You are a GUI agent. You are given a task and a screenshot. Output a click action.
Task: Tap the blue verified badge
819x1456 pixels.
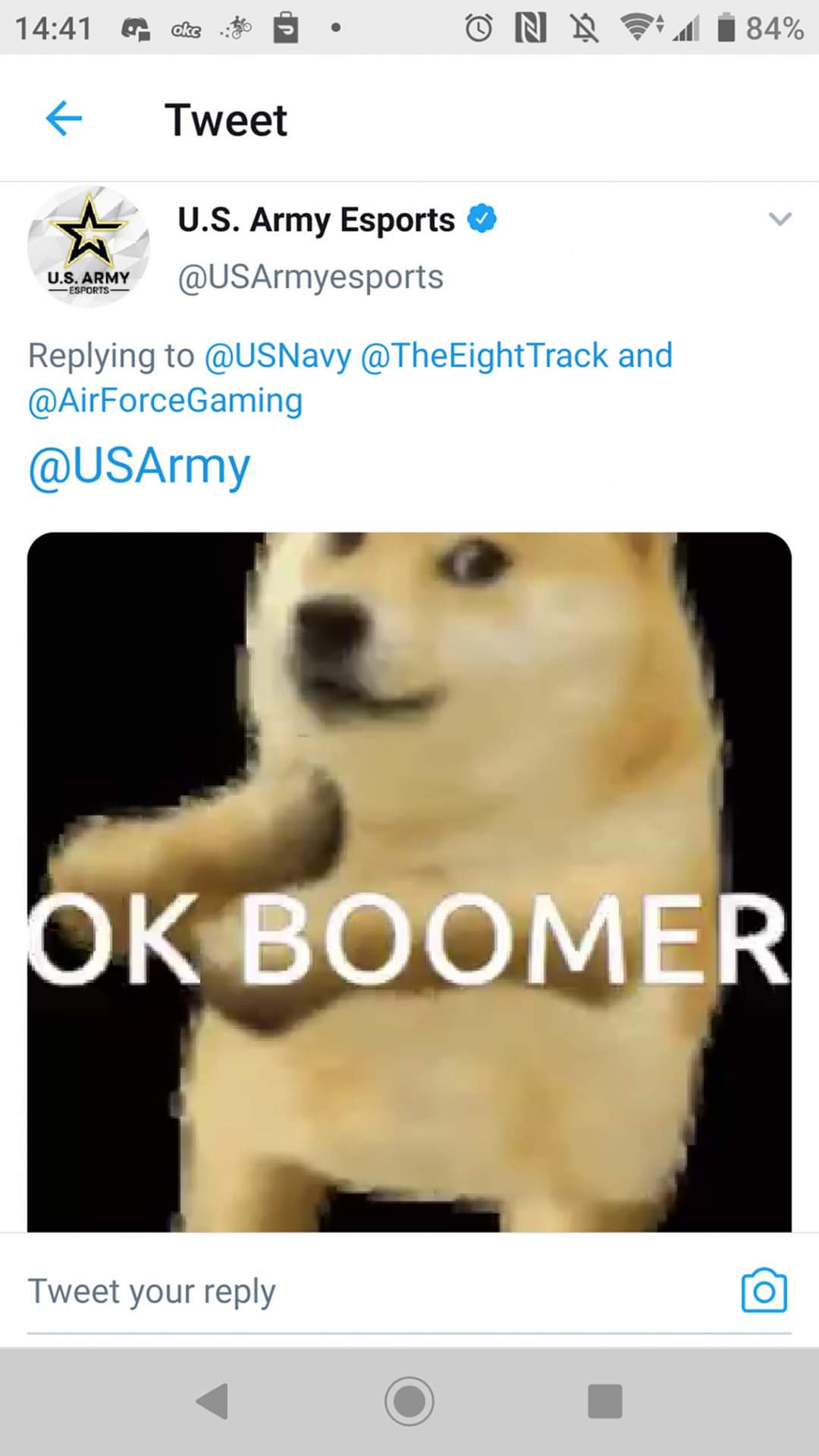[482, 219]
